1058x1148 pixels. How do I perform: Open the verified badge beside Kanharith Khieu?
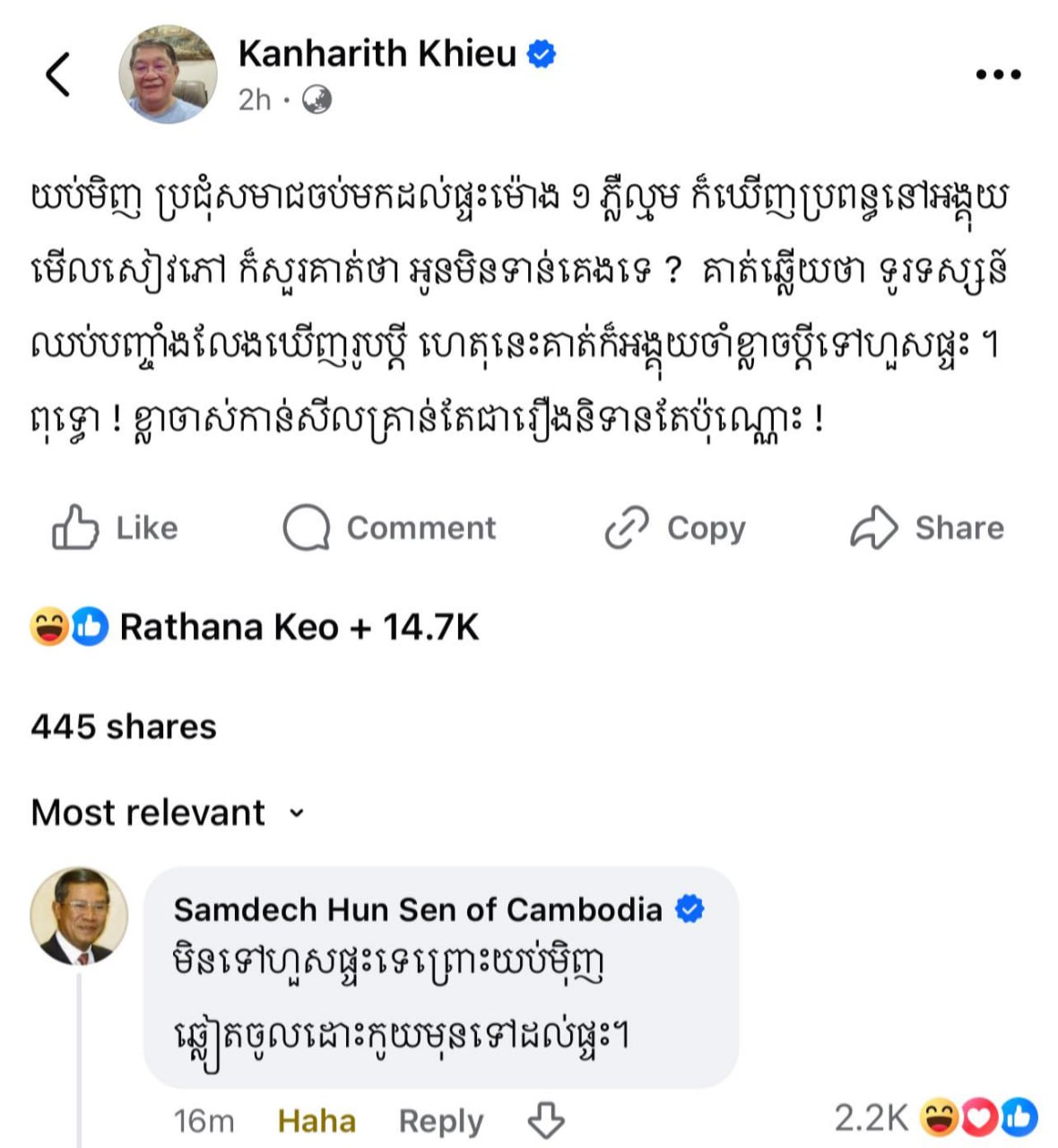541,55
